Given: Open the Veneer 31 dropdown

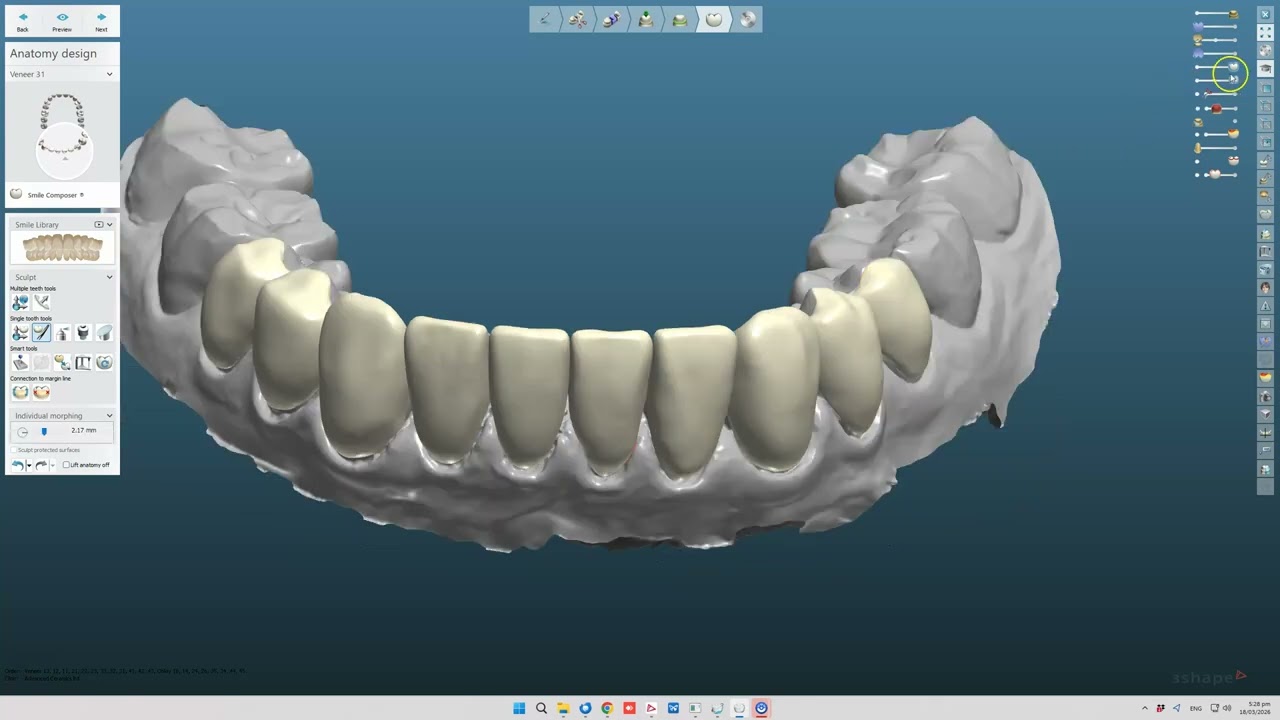Looking at the screenshot, I should (62, 74).
